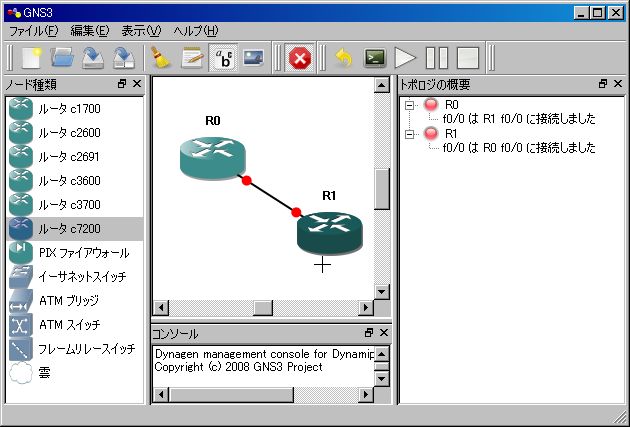Click canvas vertical scrollbar thumb
The width and height of the screenshot is (630, 427).
click(x=381, y=189)
